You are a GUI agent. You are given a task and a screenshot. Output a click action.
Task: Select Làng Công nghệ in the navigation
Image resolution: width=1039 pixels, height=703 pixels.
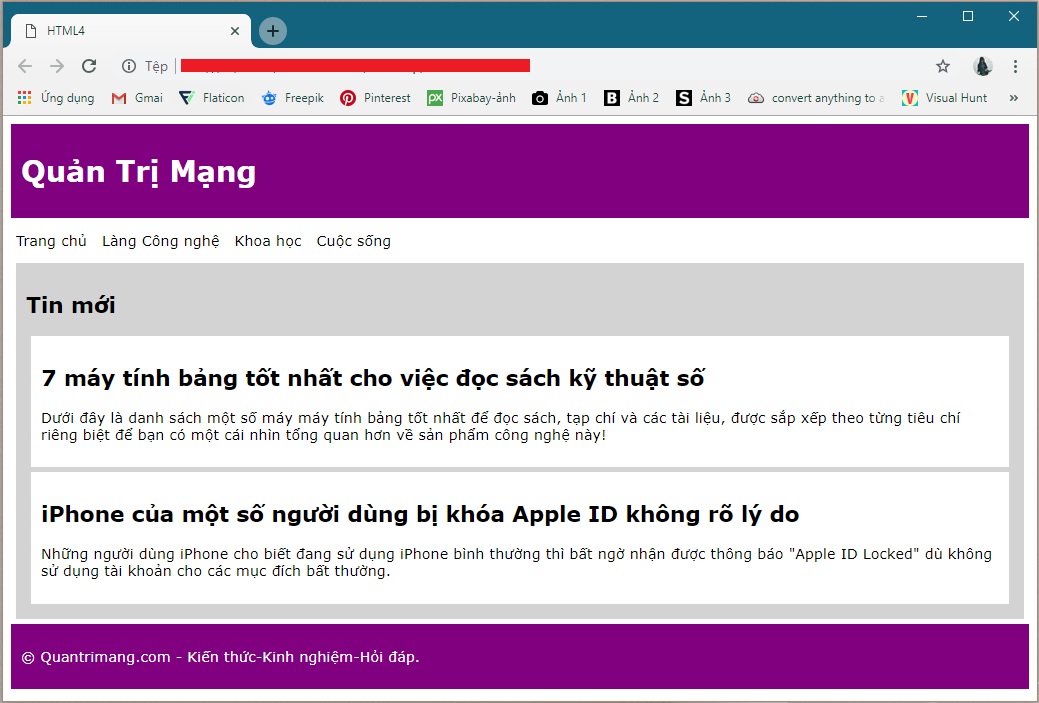pos(160,241)
